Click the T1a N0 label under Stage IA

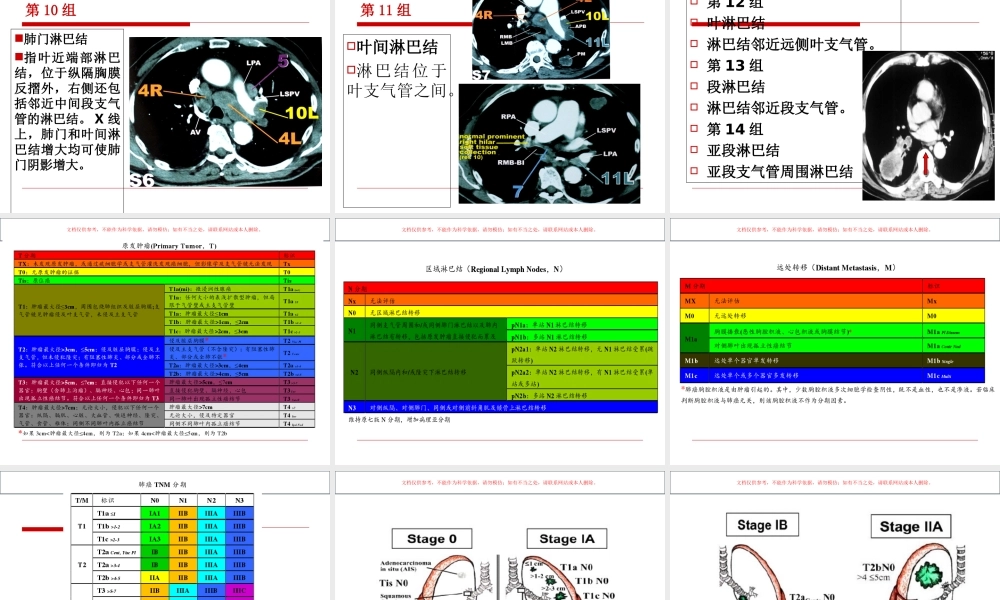[576, 567]
